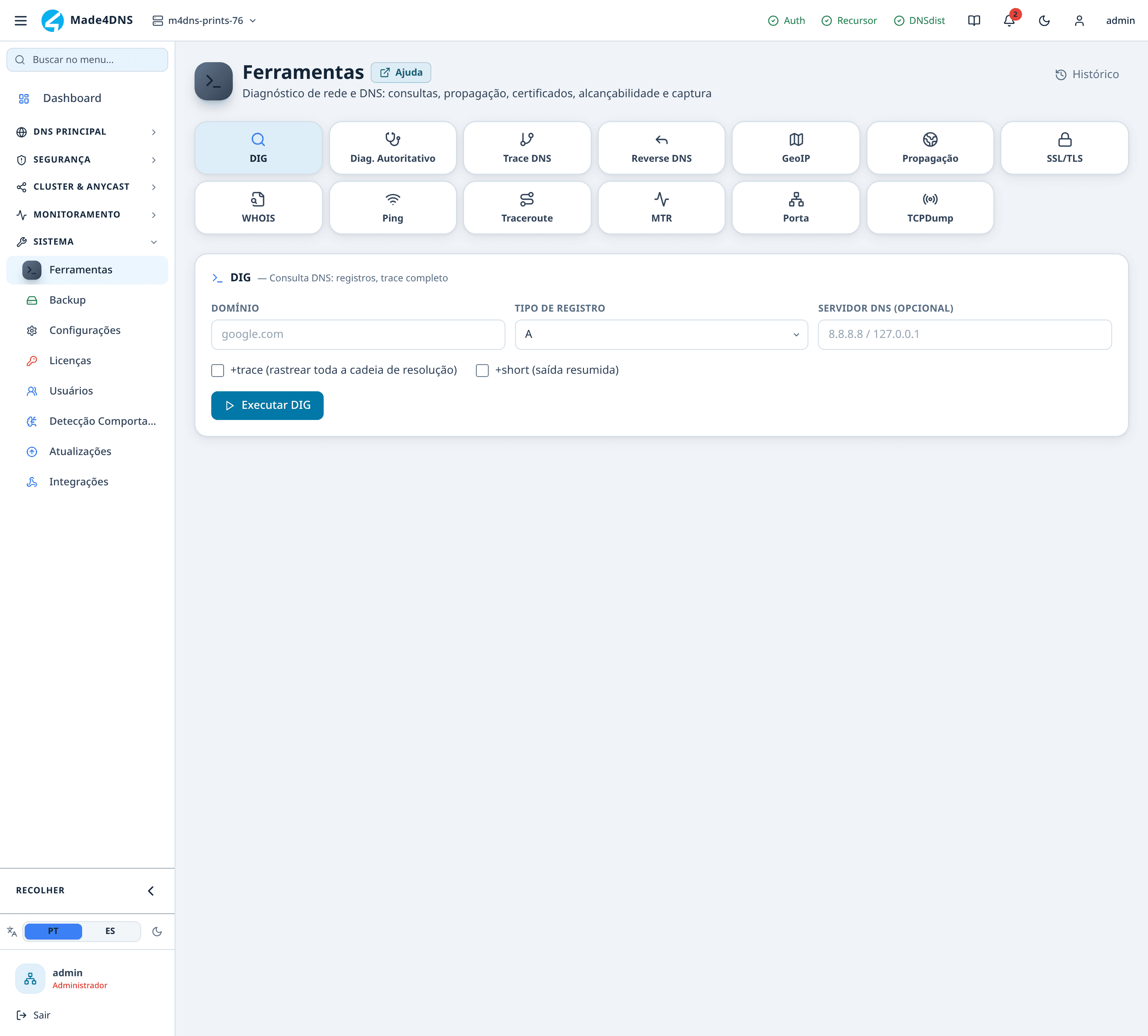Open the hamburger menu icon
This screenshot has width=1148, height=1036.
20,20
